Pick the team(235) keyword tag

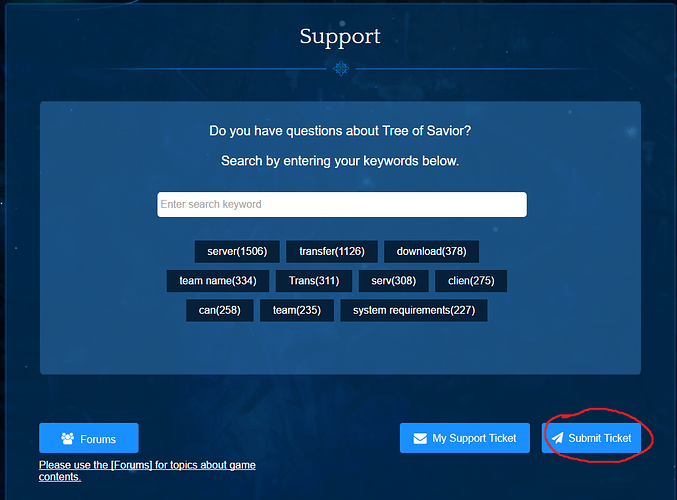(297, 310)
